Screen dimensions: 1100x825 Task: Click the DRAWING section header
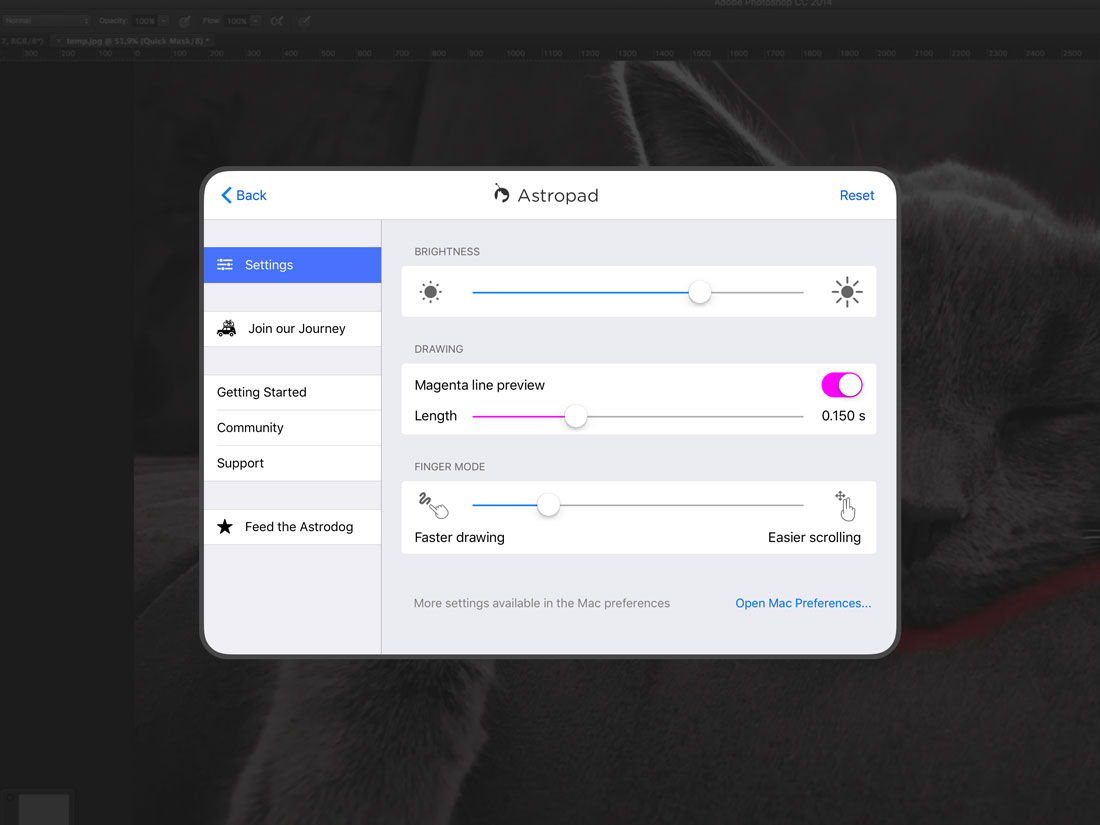438,349
